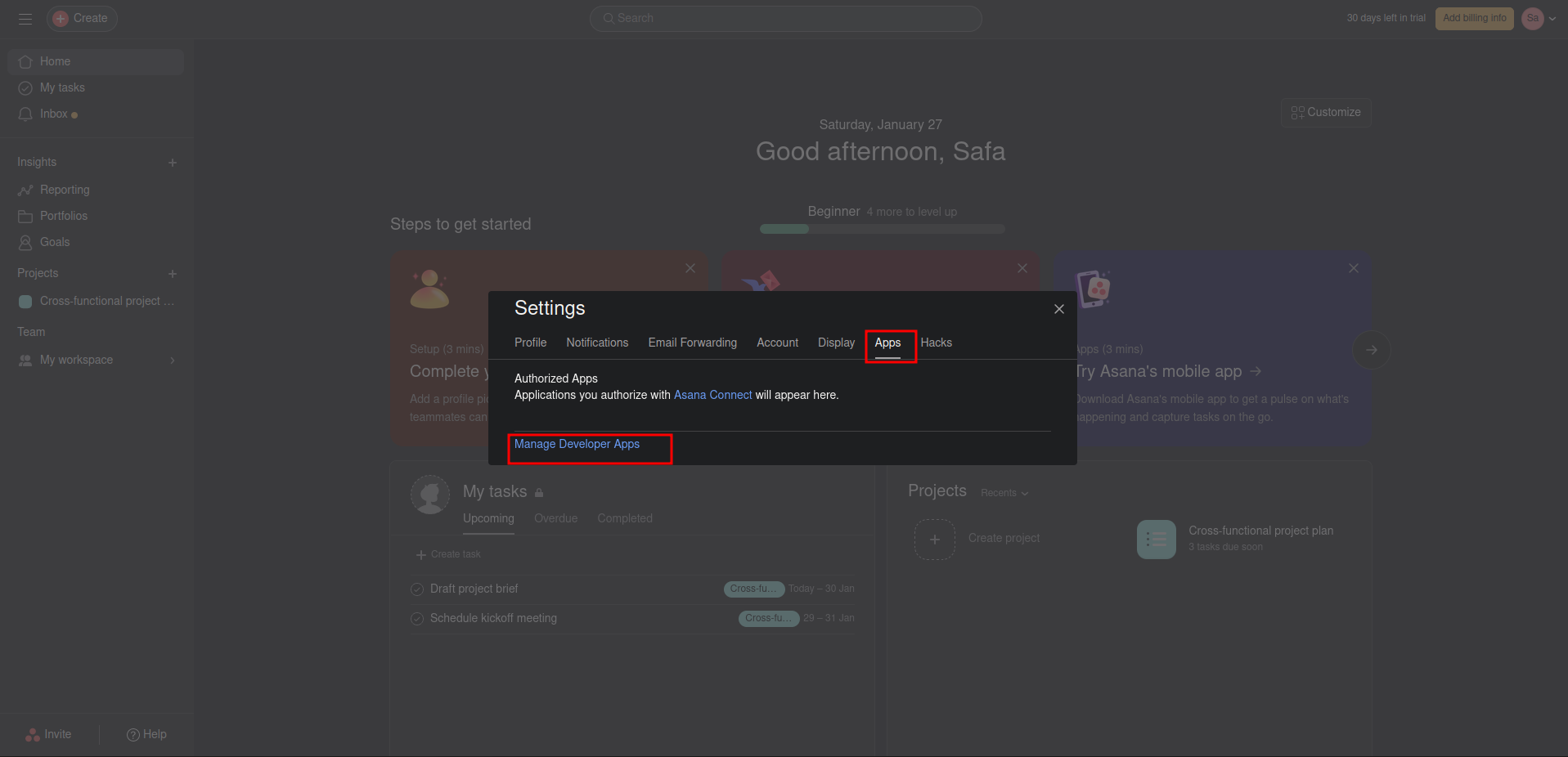The height and width of the screenshot is (757, 1568).
Task: Open Try Asana's mobile app link
Action: coord(1167,371)
